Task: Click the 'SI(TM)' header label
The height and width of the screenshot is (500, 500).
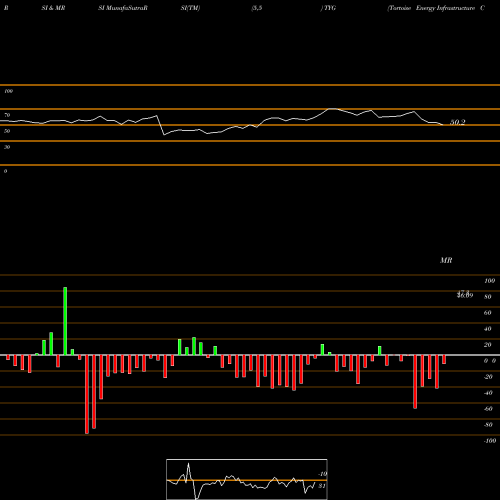Action: [x=190, y=8]
